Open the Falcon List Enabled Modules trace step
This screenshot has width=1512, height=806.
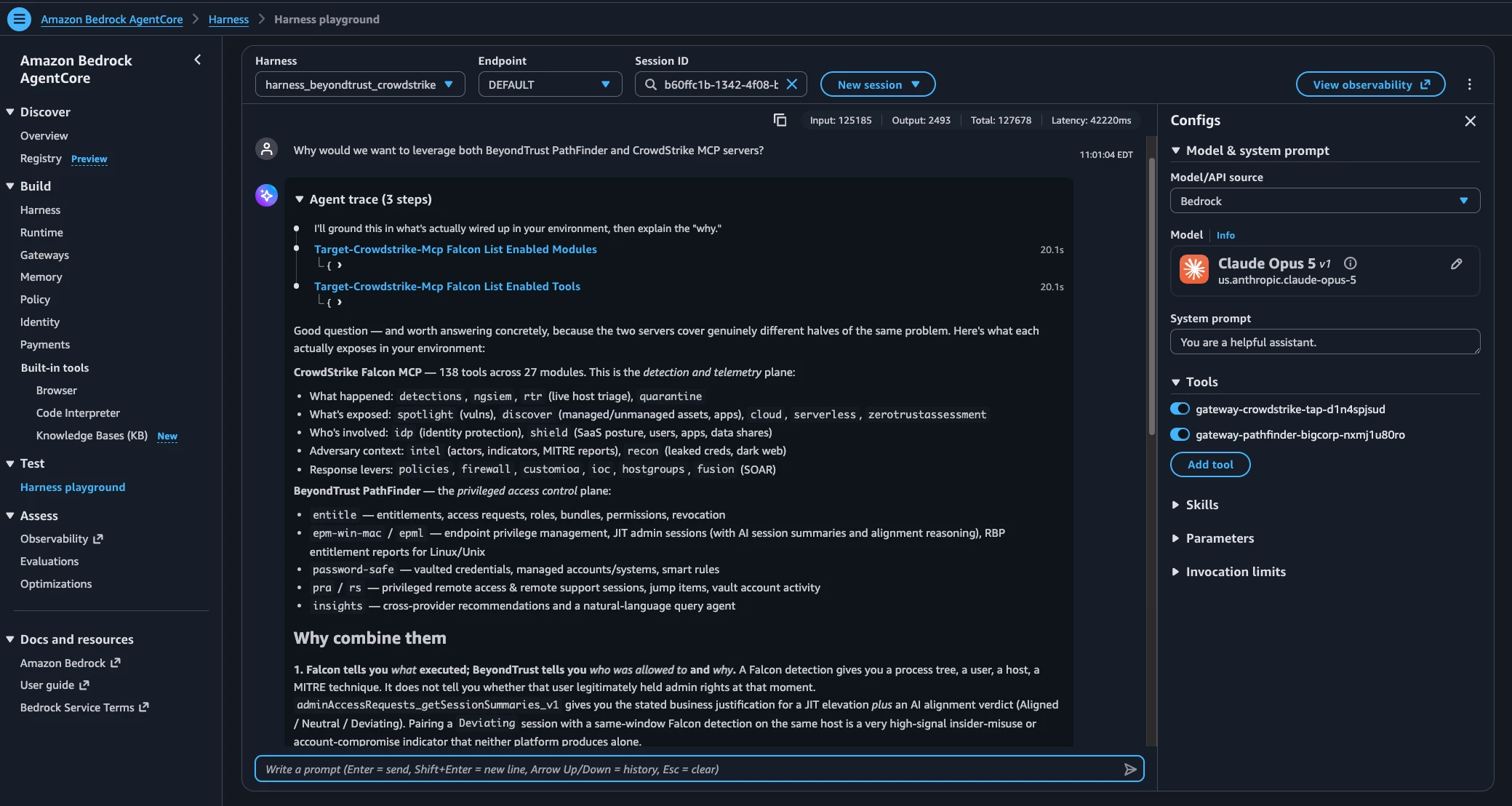[455, 250]
